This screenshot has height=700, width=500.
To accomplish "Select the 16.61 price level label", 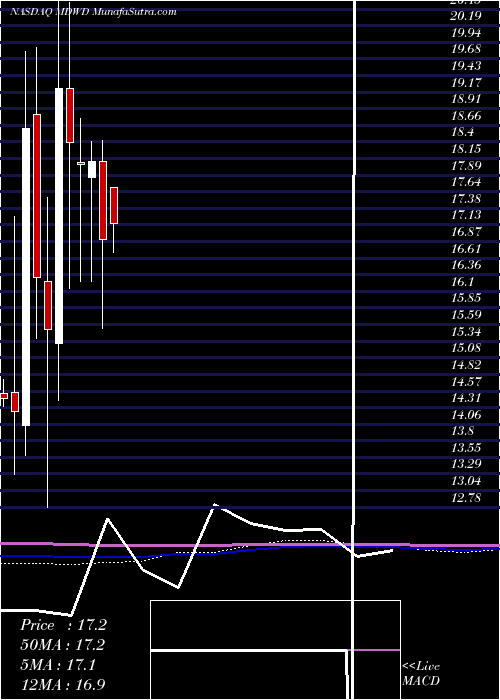I will (467, 249).
